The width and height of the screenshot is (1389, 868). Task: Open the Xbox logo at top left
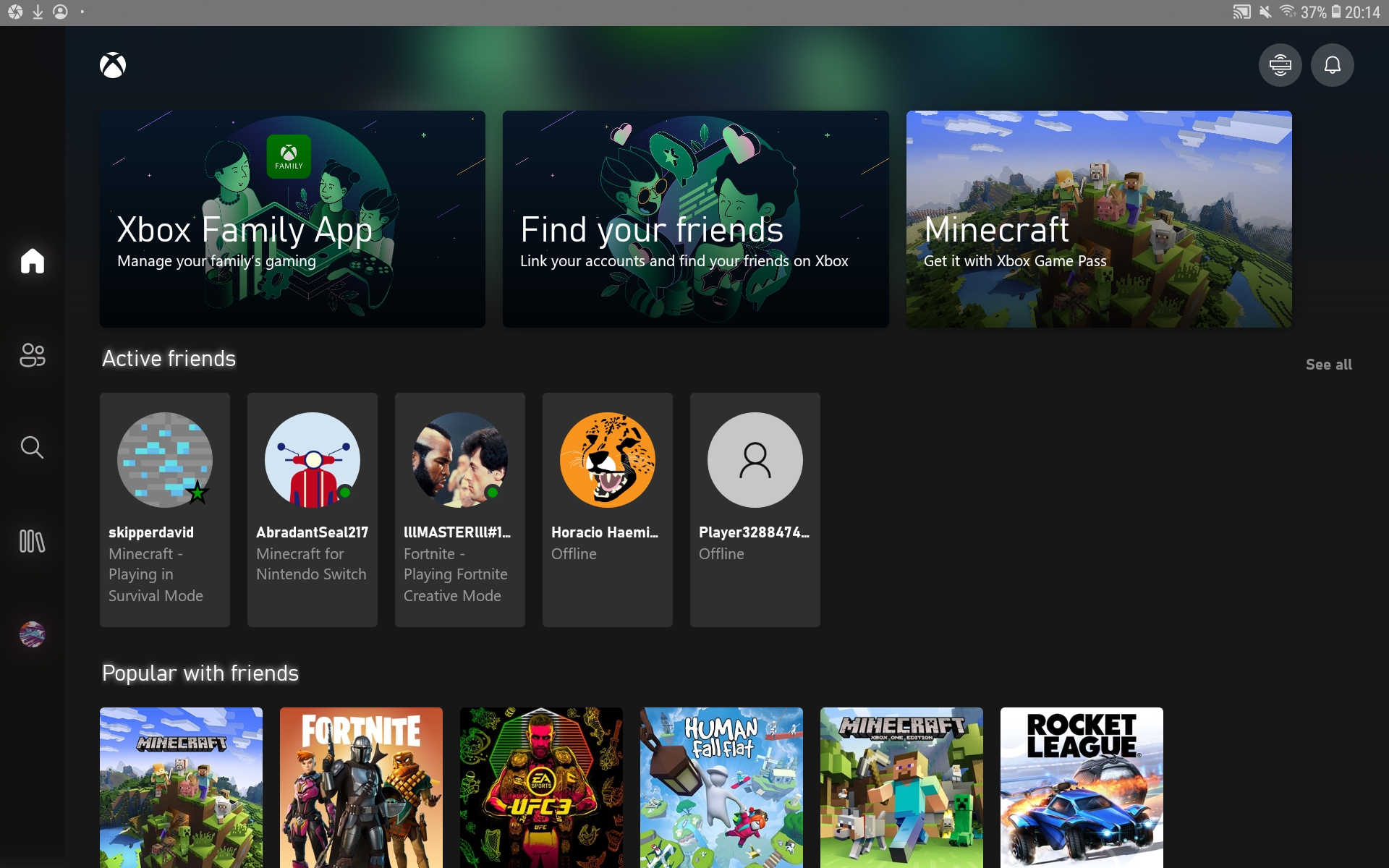point(113,65)
